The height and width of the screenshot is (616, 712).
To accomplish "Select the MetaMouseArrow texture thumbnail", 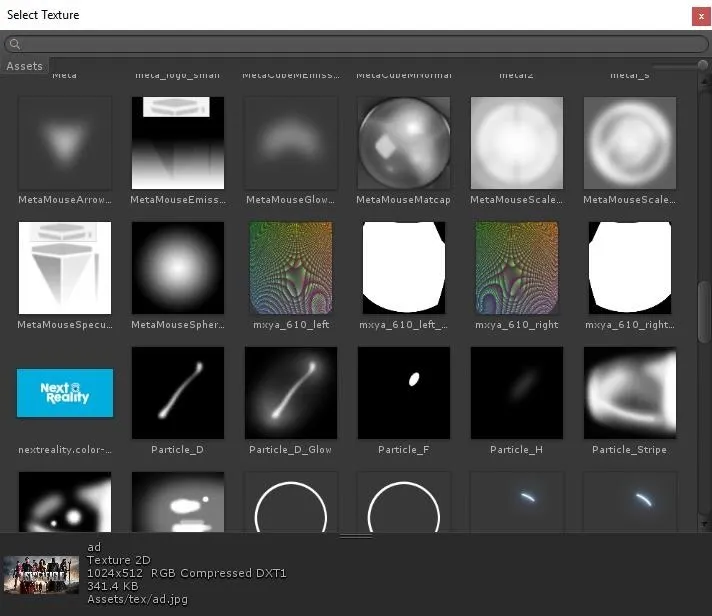I will tap(64, 143).
